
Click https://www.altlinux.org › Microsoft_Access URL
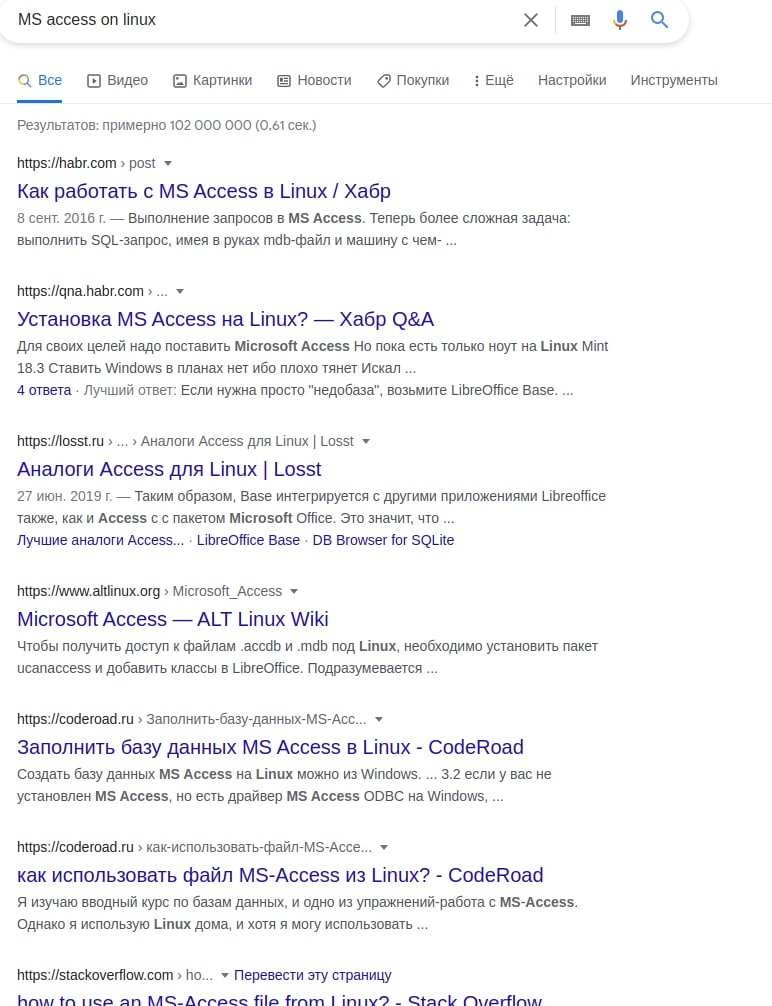click(x=150, y=592)
